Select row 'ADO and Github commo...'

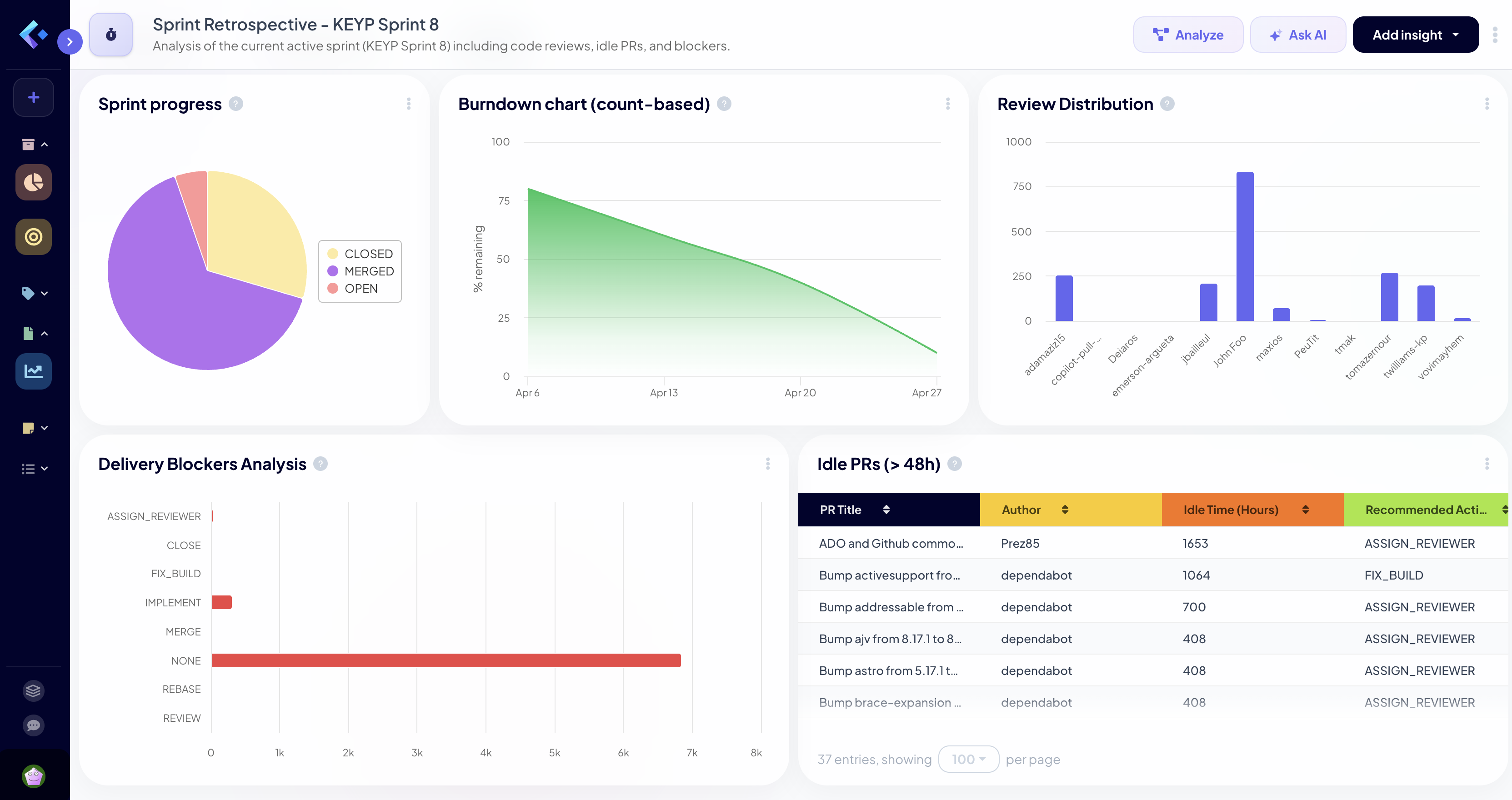(x=1153, y=543)
